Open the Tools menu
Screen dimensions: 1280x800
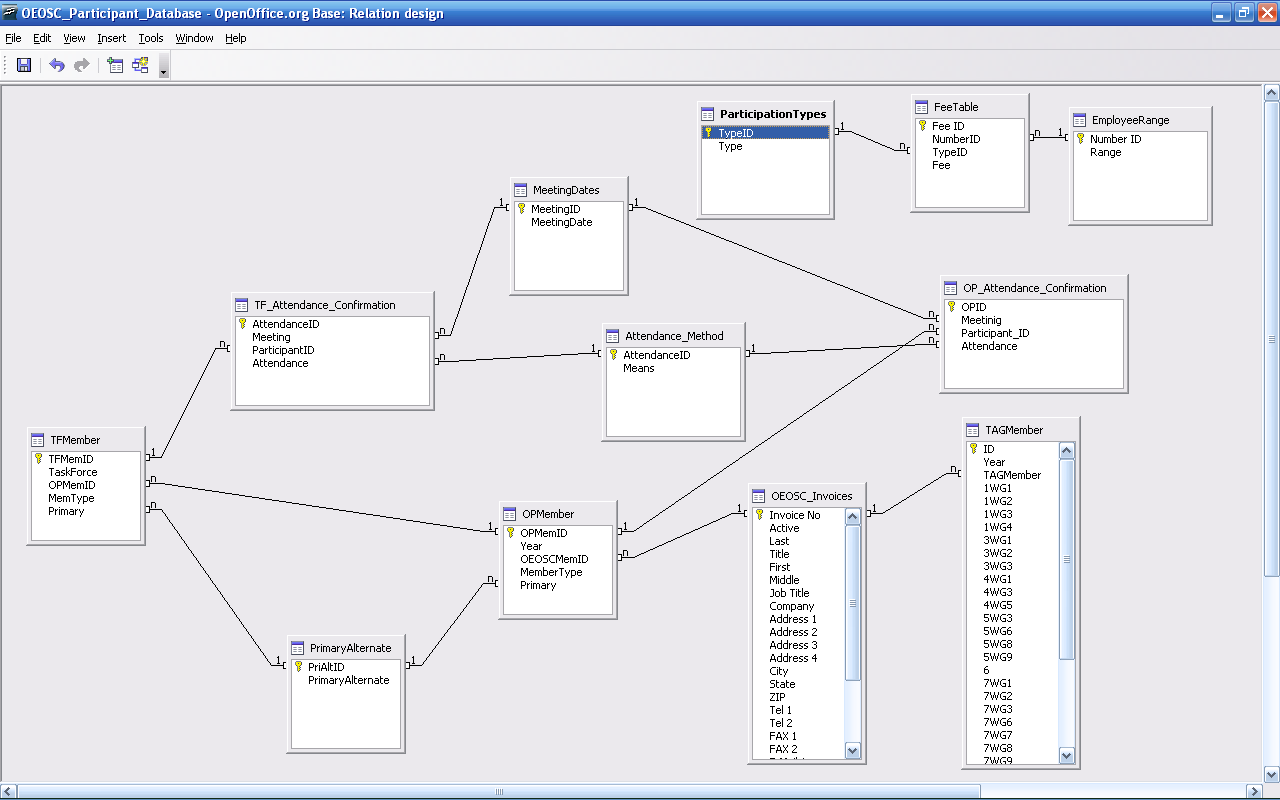click(x=151, y=38)
